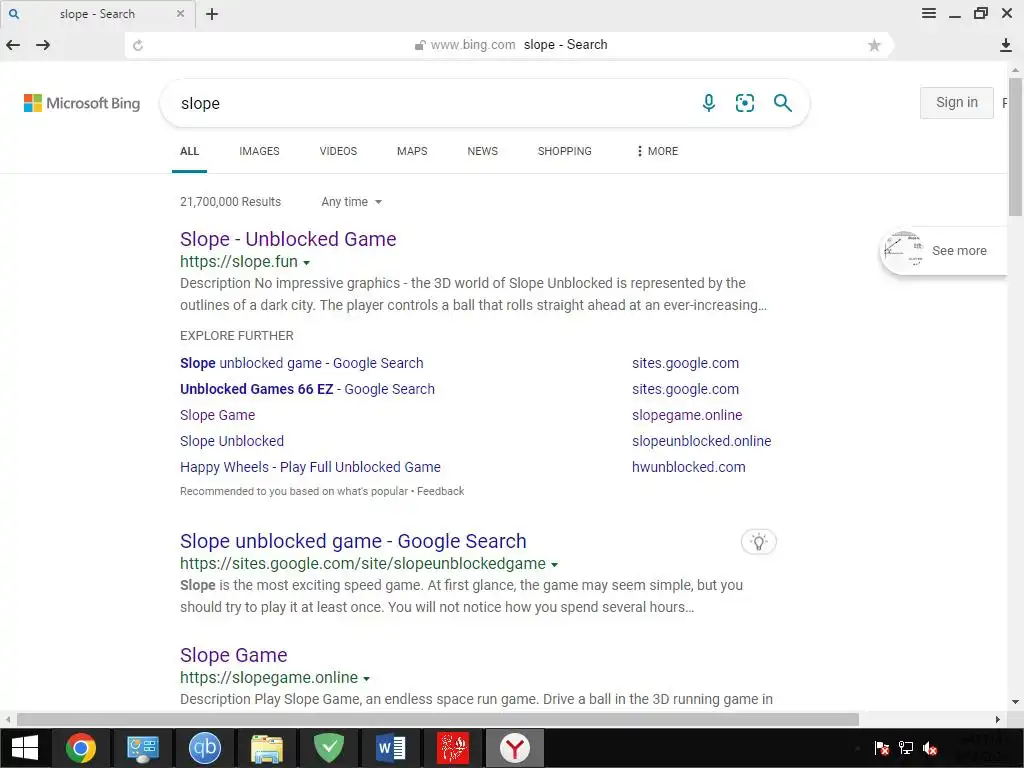The height and width of the screenshot is (768, 1024).
Task: Switch to IMAGES tab
Action: 259,151
